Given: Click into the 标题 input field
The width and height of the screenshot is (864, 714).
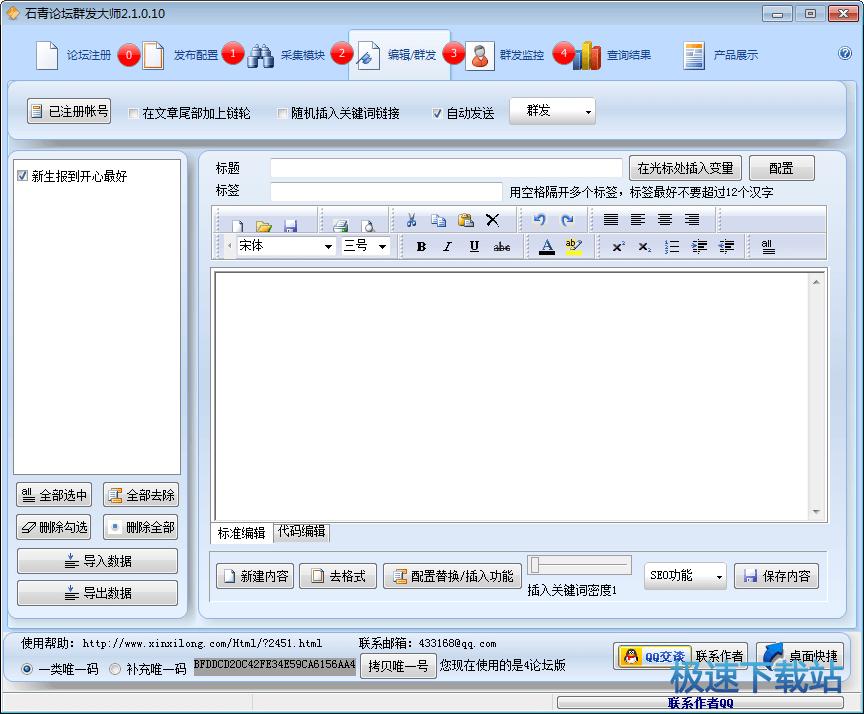Looking at the screenshot, I should (446, 168).
